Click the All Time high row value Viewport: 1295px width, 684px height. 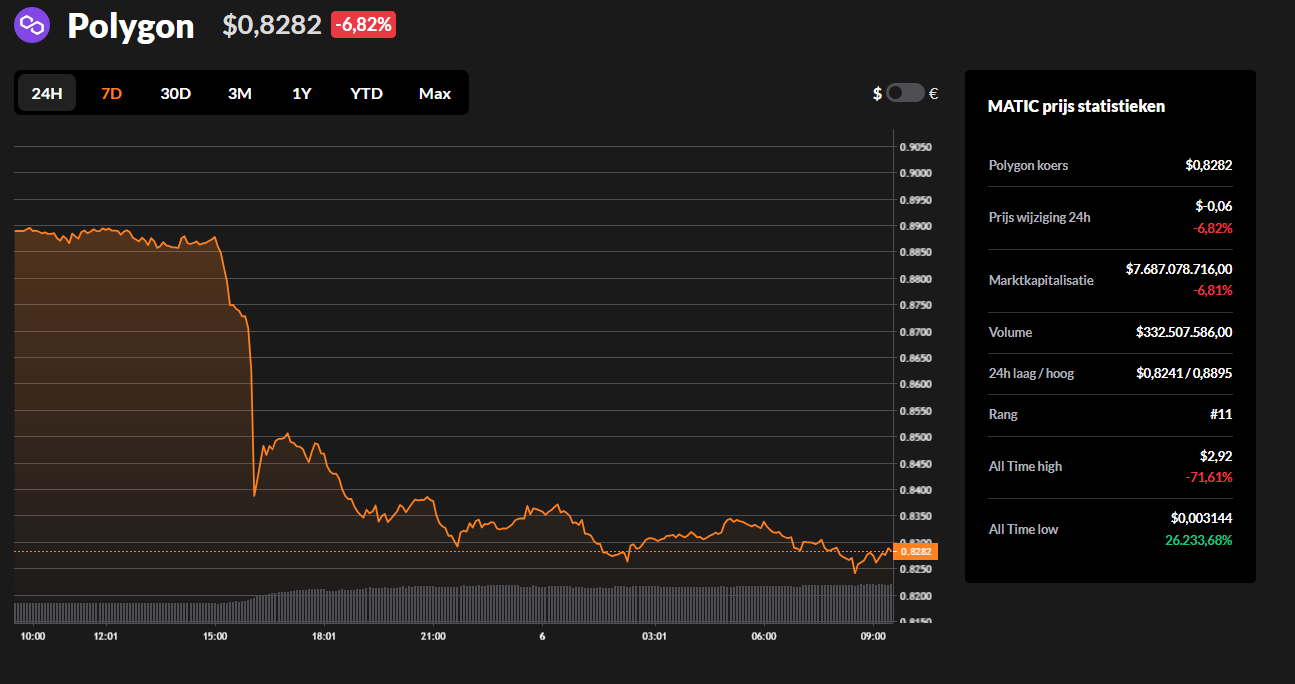click(1215, 456)
